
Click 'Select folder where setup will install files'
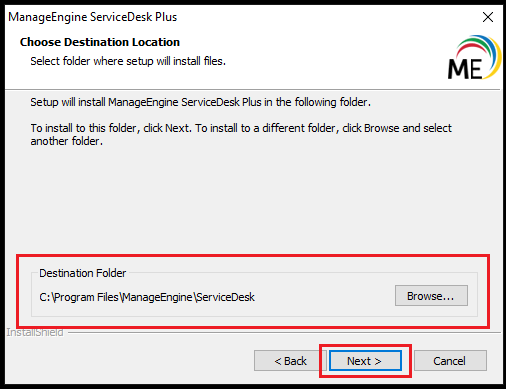[x=128, y=61]
